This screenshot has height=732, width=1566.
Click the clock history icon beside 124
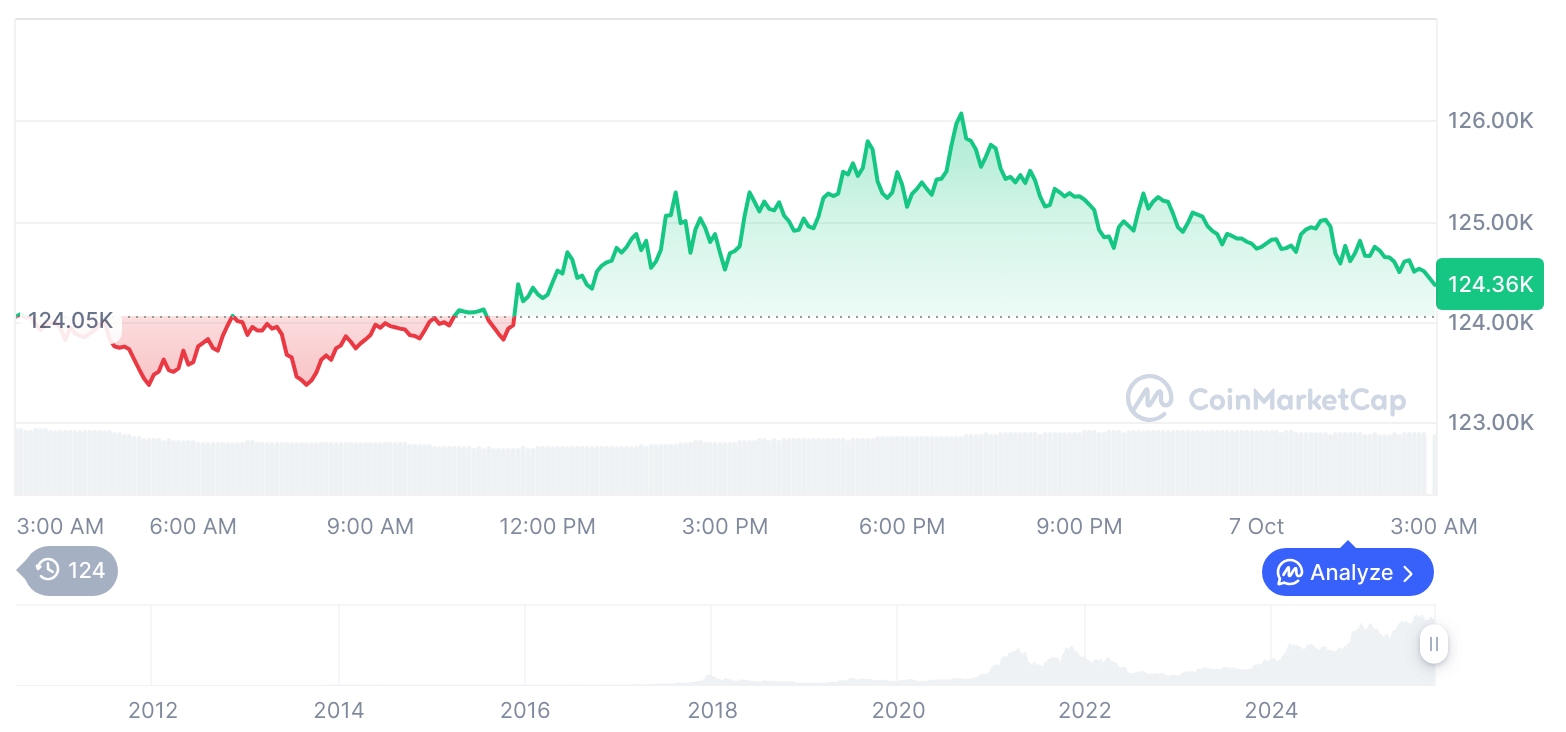pyautogui.click(x=47, y=571)
